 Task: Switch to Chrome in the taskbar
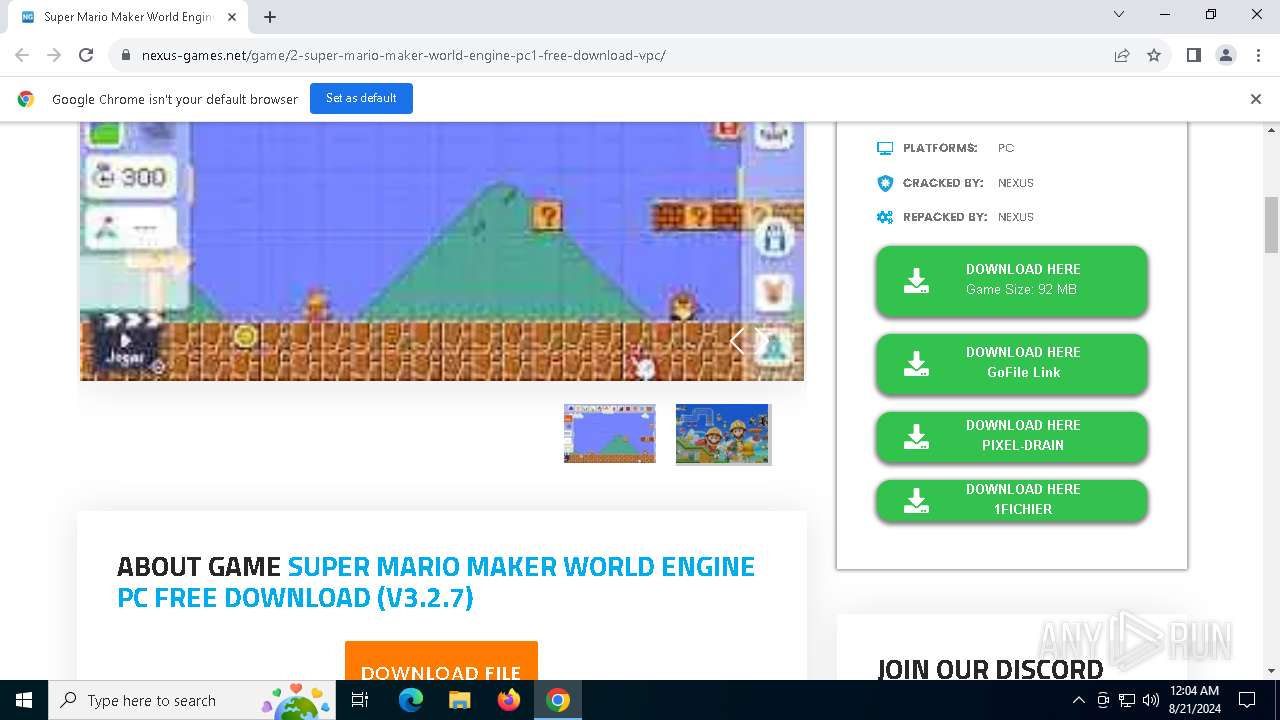(558, 700)
